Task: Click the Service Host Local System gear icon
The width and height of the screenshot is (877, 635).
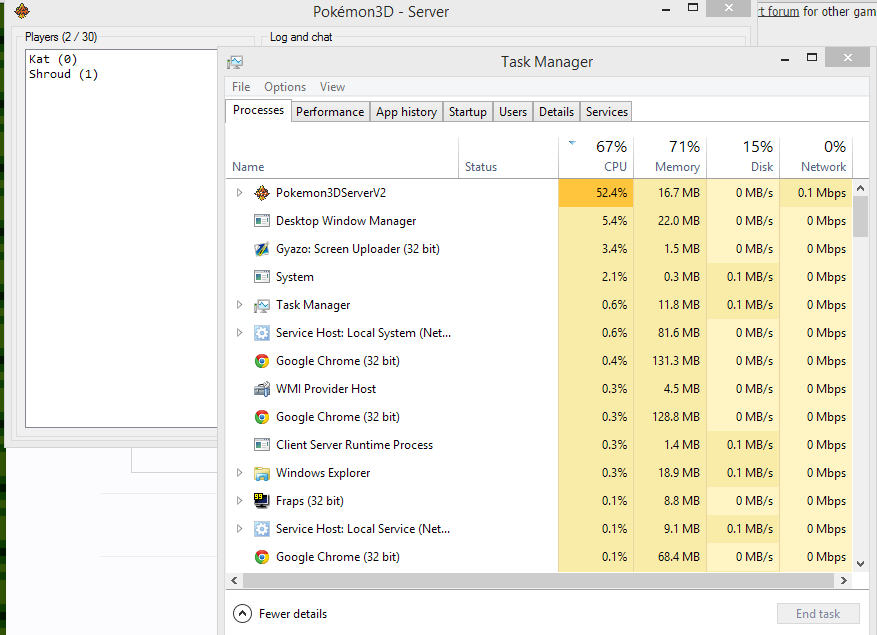Action: point(262,333)
